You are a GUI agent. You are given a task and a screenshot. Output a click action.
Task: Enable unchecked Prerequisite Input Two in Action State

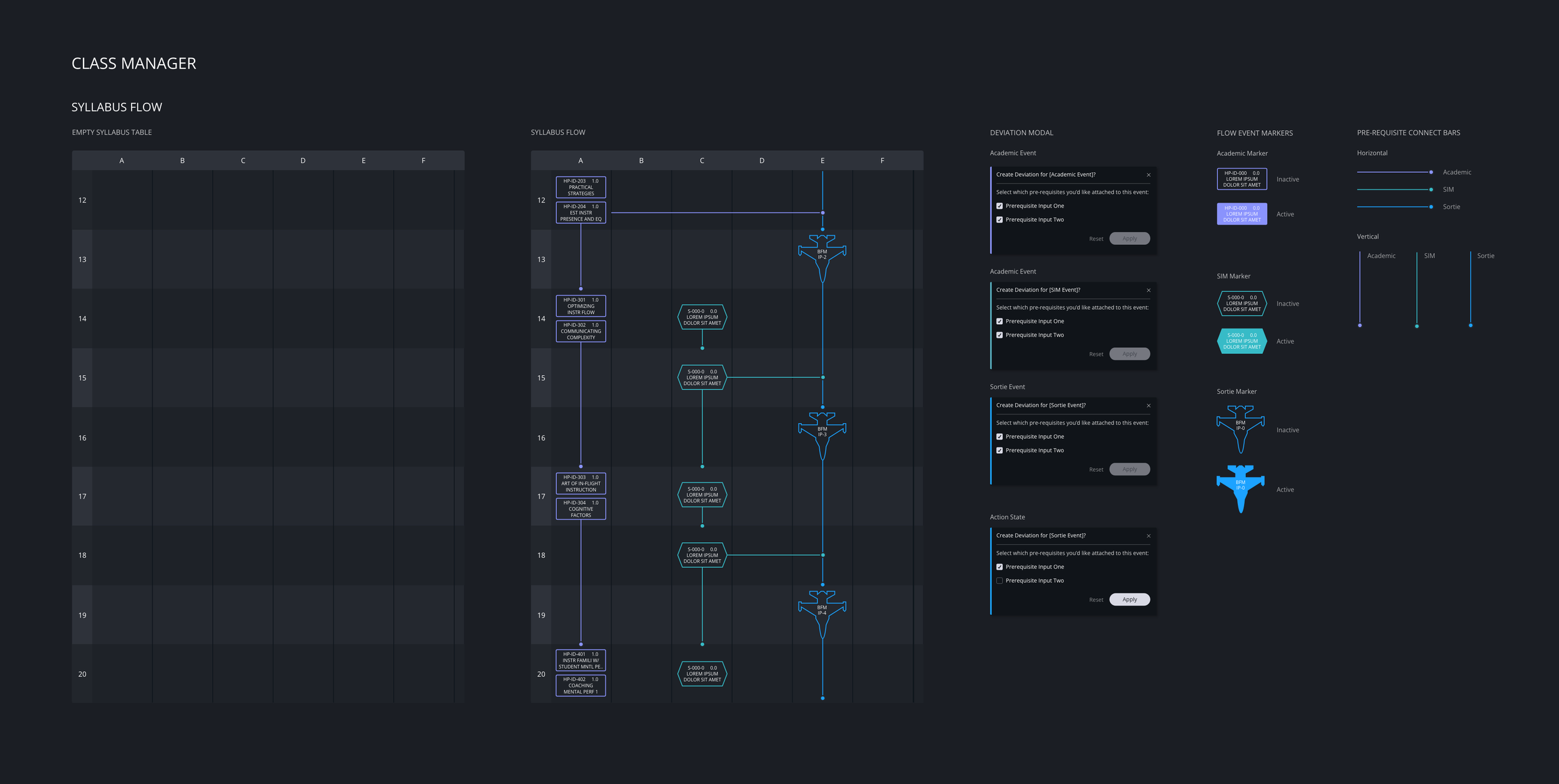click(1000, 581)
